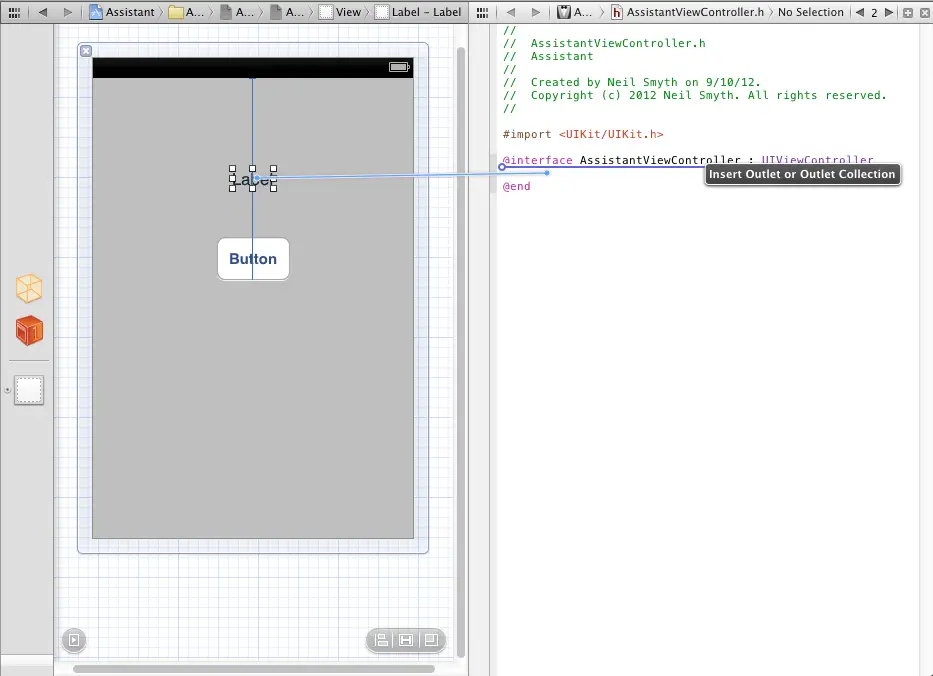The width and height of the screenshot is (933, 676).
Task: Select the Label - Label breadcrumb item
Action: 418,12
